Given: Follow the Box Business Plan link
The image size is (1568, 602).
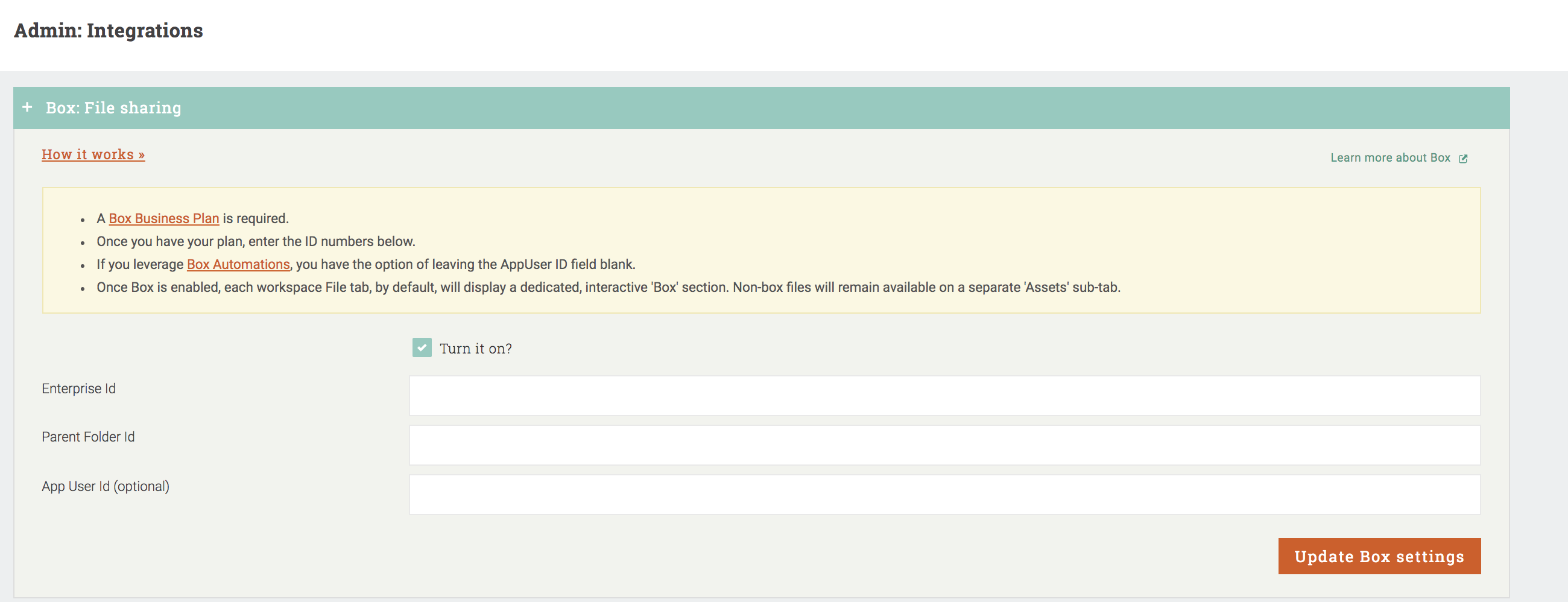Looking at the screenshot, I should 164,218.
